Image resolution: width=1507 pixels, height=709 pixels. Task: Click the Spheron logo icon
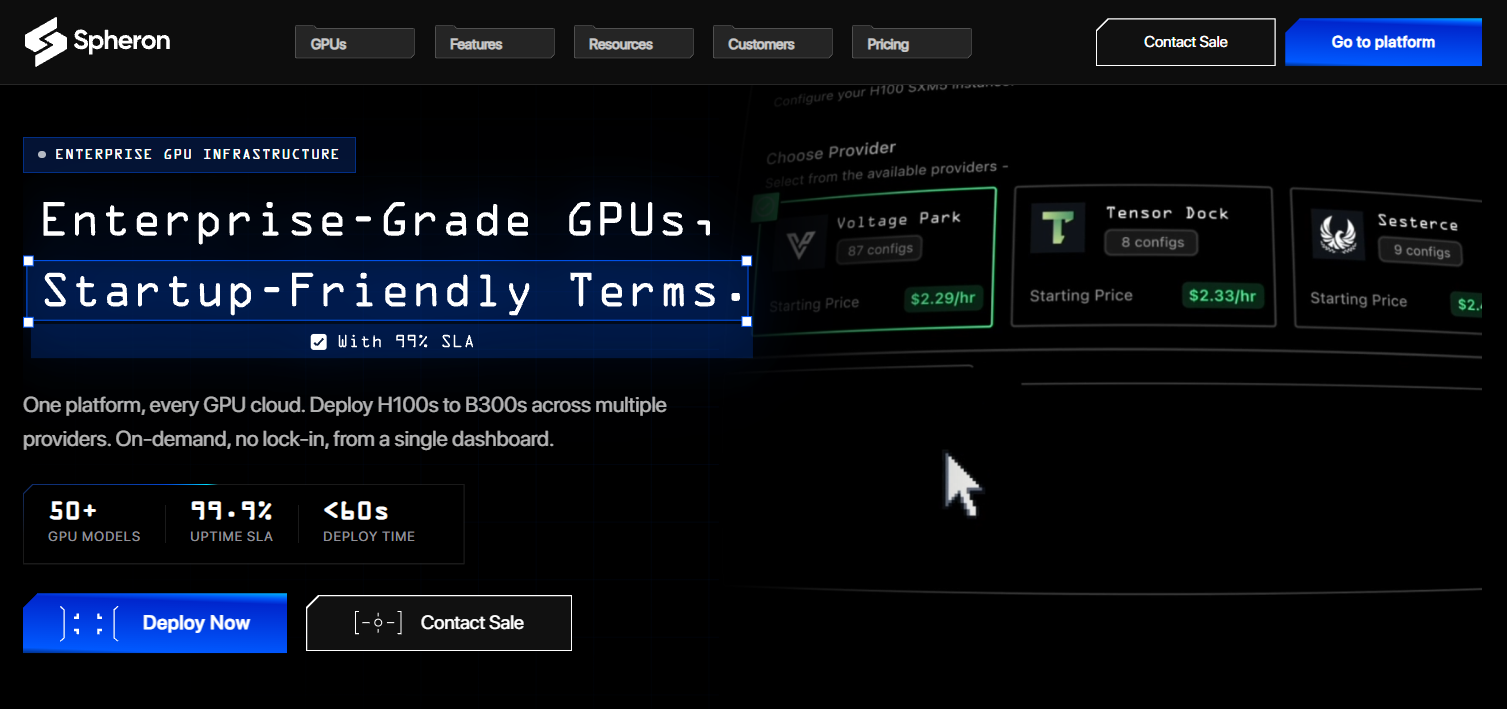pyautogui.click(x=45, y=42)
